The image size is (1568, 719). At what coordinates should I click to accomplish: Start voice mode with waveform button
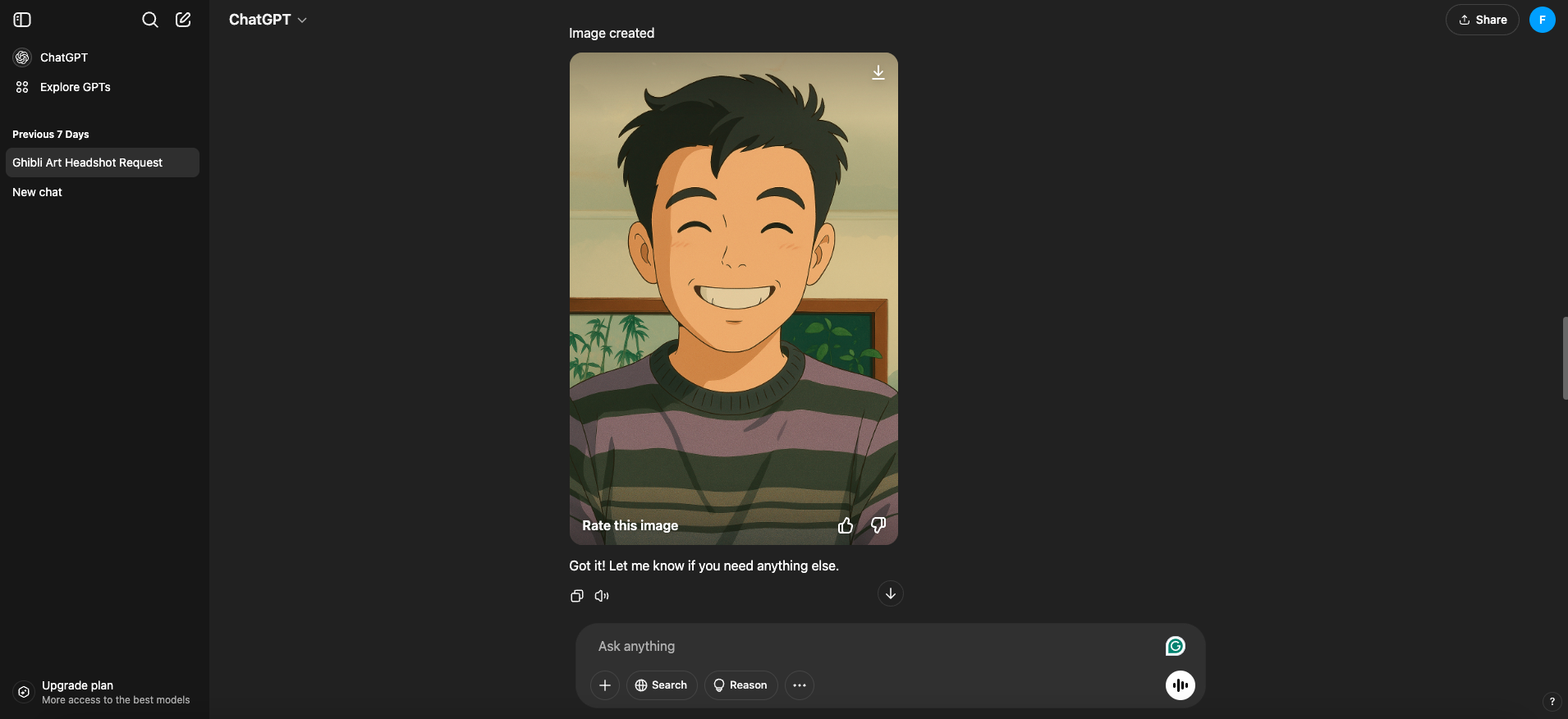click(1180, 685)
